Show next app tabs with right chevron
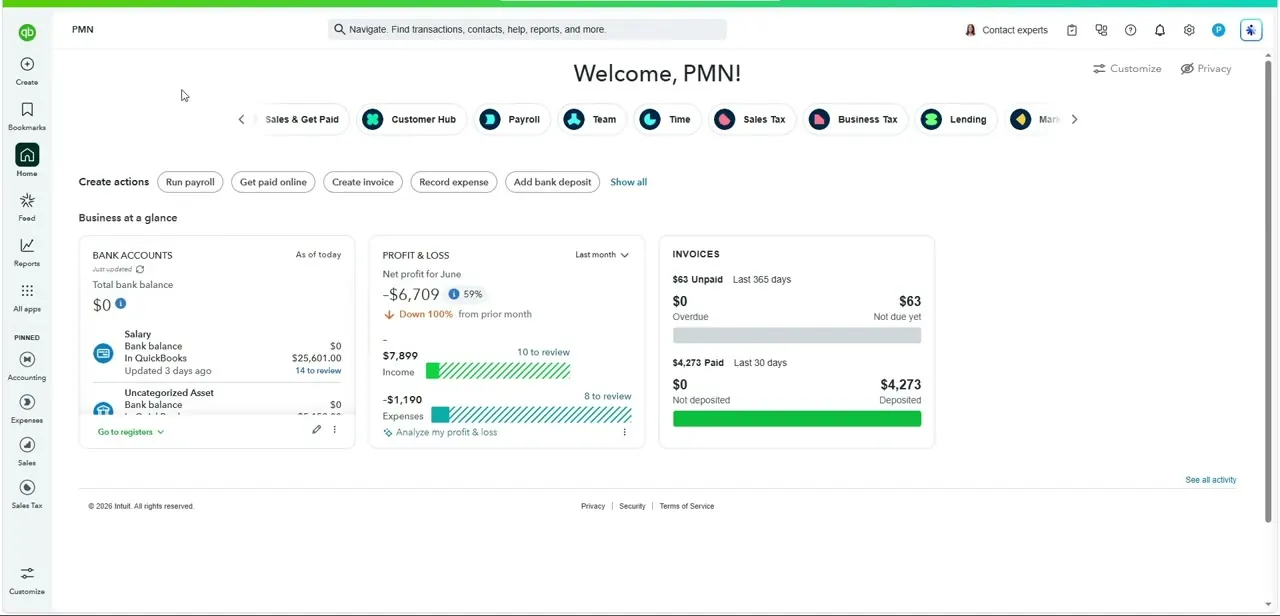The image size is (1280, 616). pos(1074,119)
